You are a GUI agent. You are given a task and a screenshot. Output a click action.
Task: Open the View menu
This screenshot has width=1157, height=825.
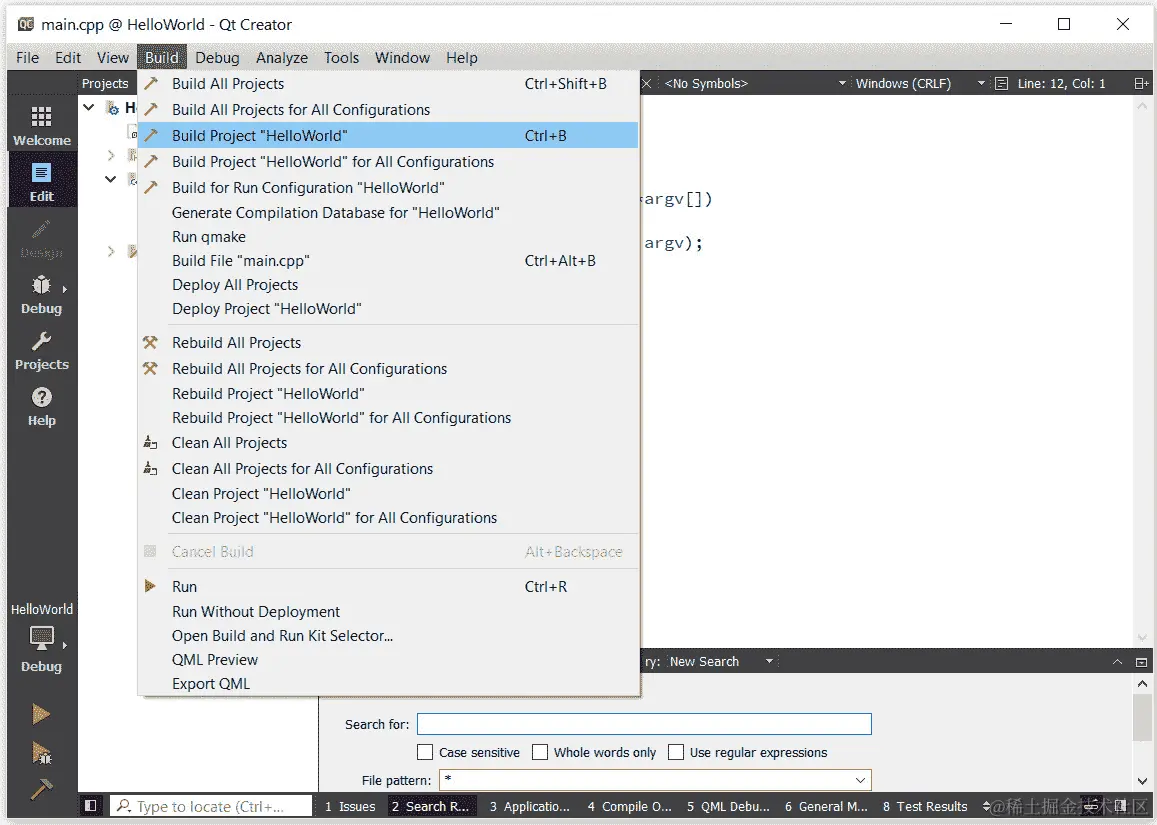click(113, 58)
